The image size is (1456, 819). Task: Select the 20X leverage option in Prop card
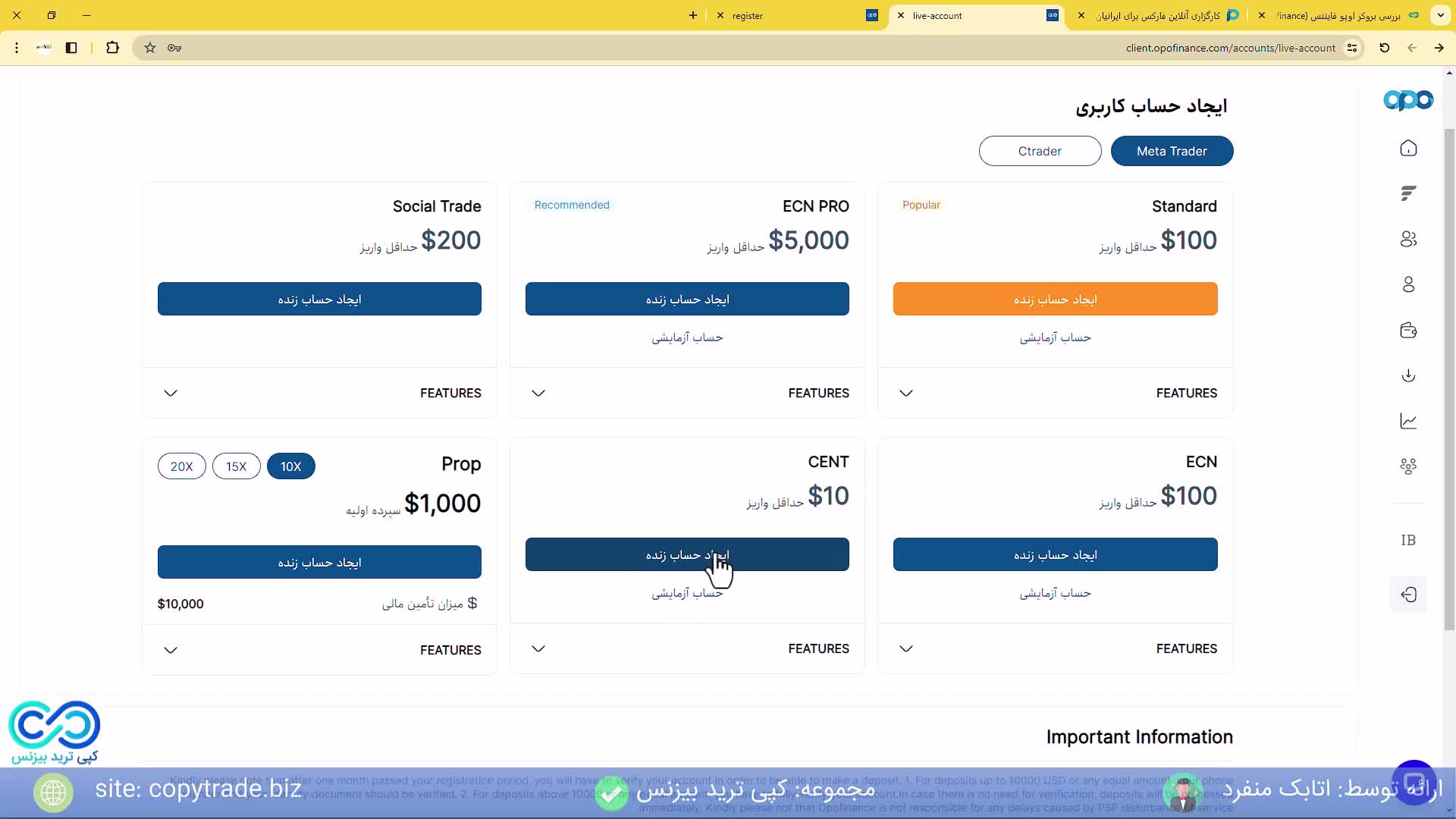click(x=181, y=466)
